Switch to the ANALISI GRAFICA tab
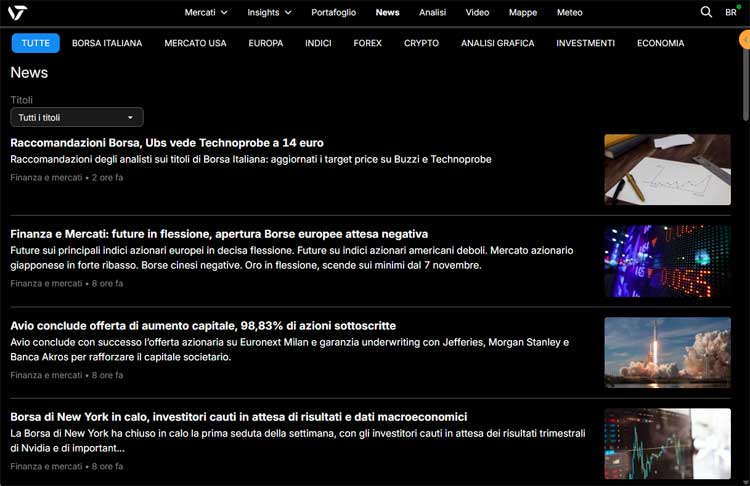 [497, 43]
